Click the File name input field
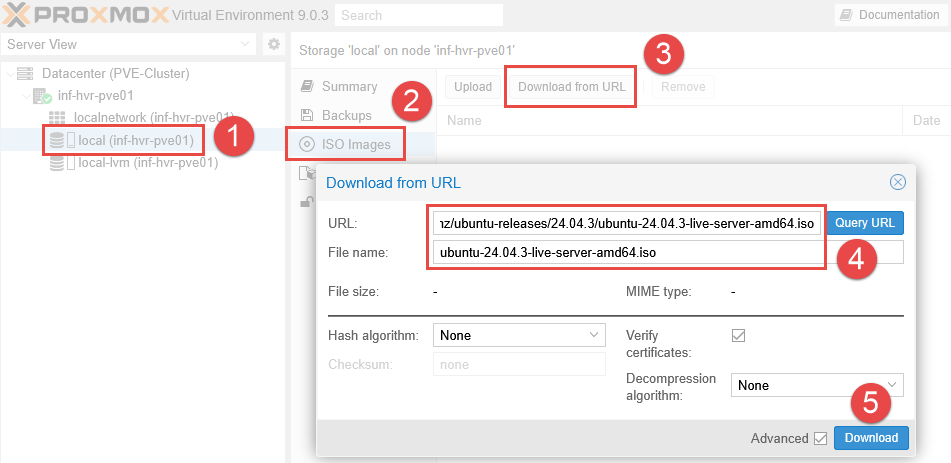This screenshot has height=463, width=951. coord(628,253)
